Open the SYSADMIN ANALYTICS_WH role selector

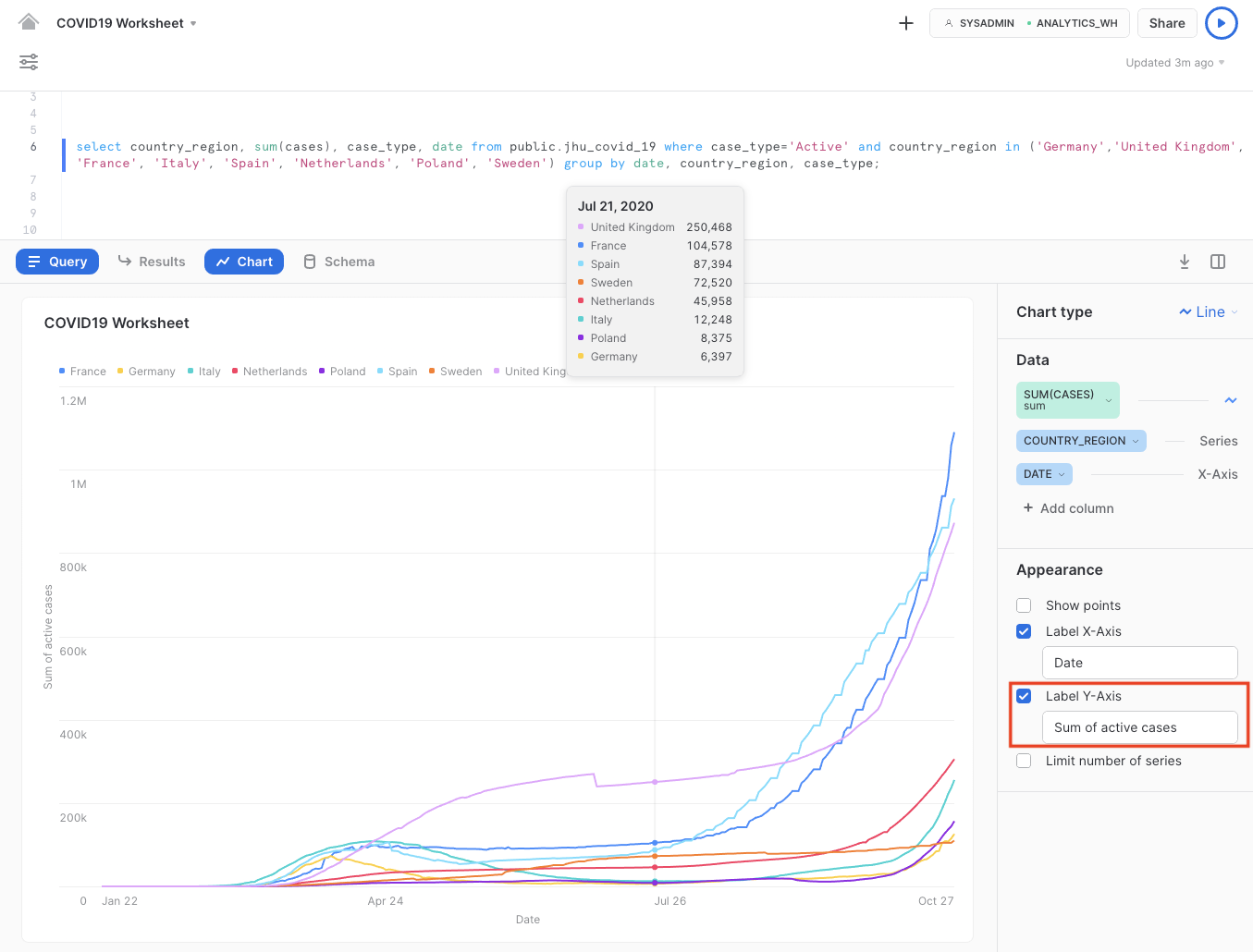click(1029, 23)
